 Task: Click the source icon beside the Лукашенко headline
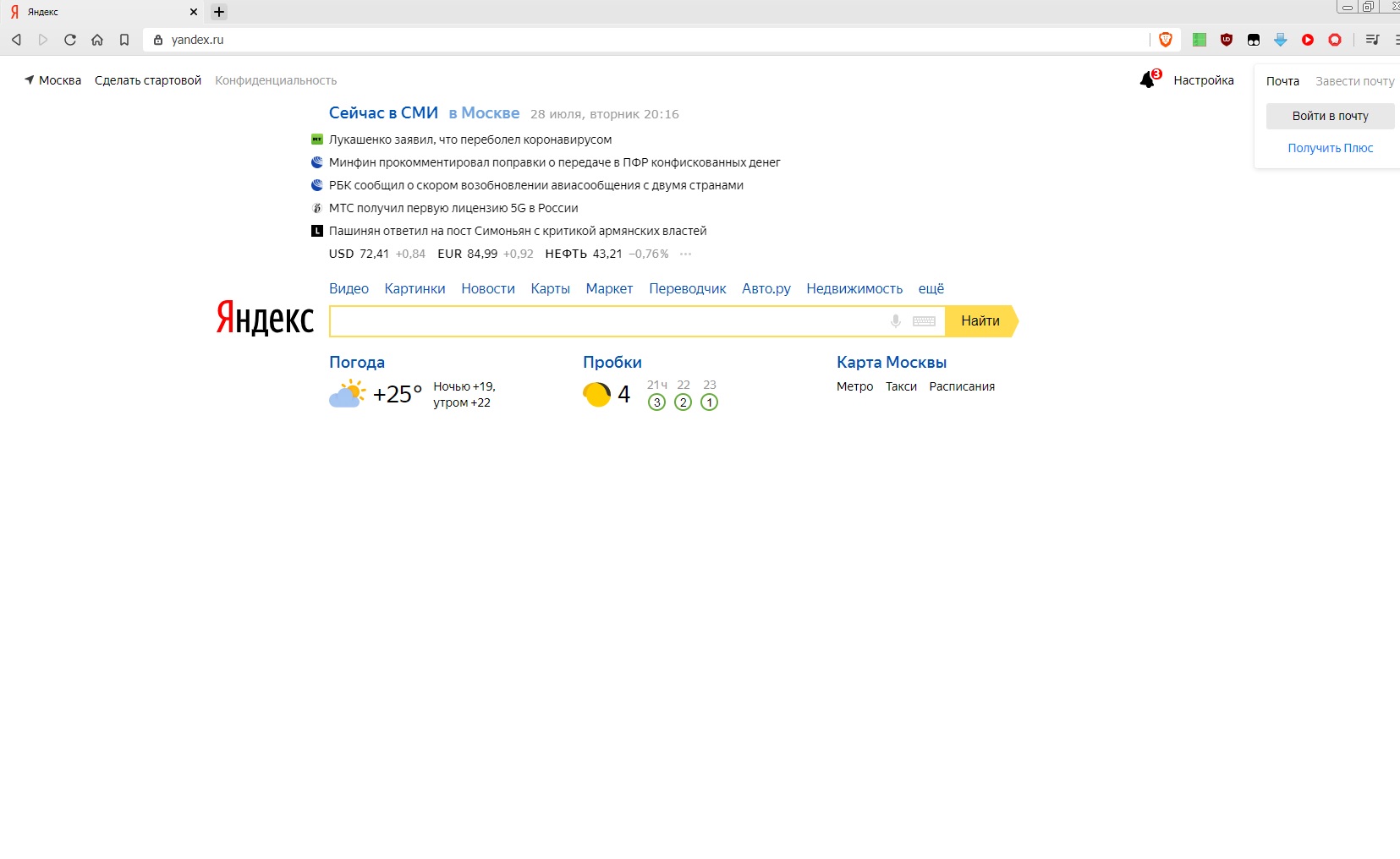(317, 140)
